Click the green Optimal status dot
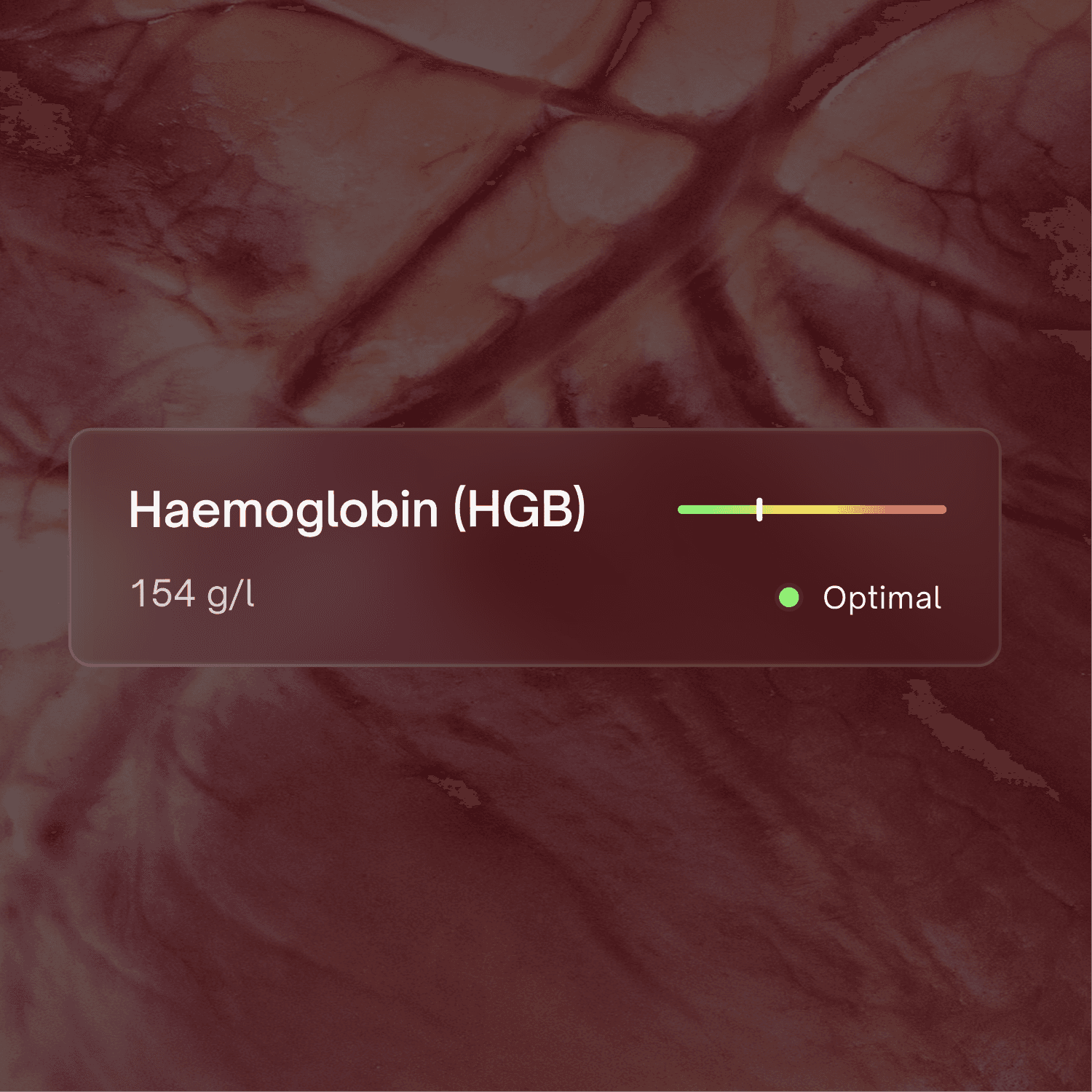Viewport: 1092px width, 1092px height. tap(789, 598)
